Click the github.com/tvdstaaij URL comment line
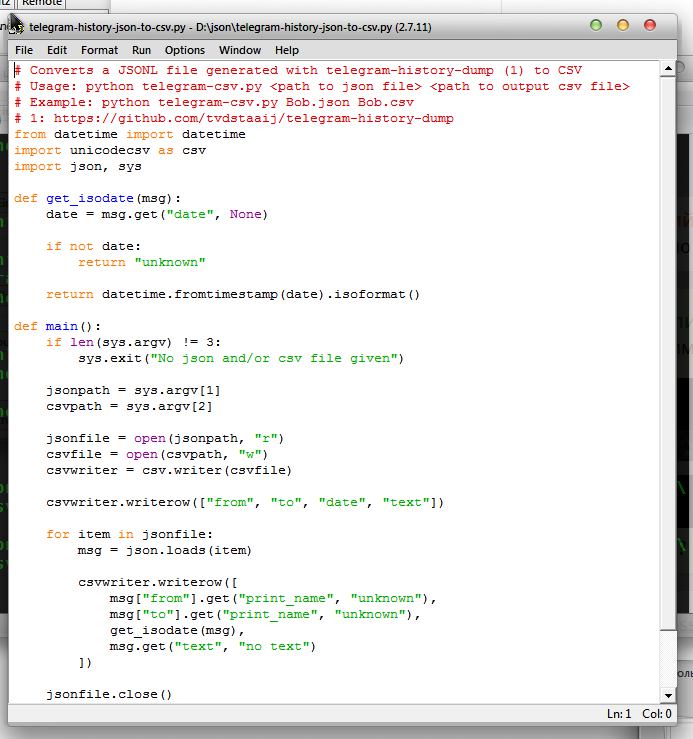Screen dimensions: 693x739 pos(234,118)
